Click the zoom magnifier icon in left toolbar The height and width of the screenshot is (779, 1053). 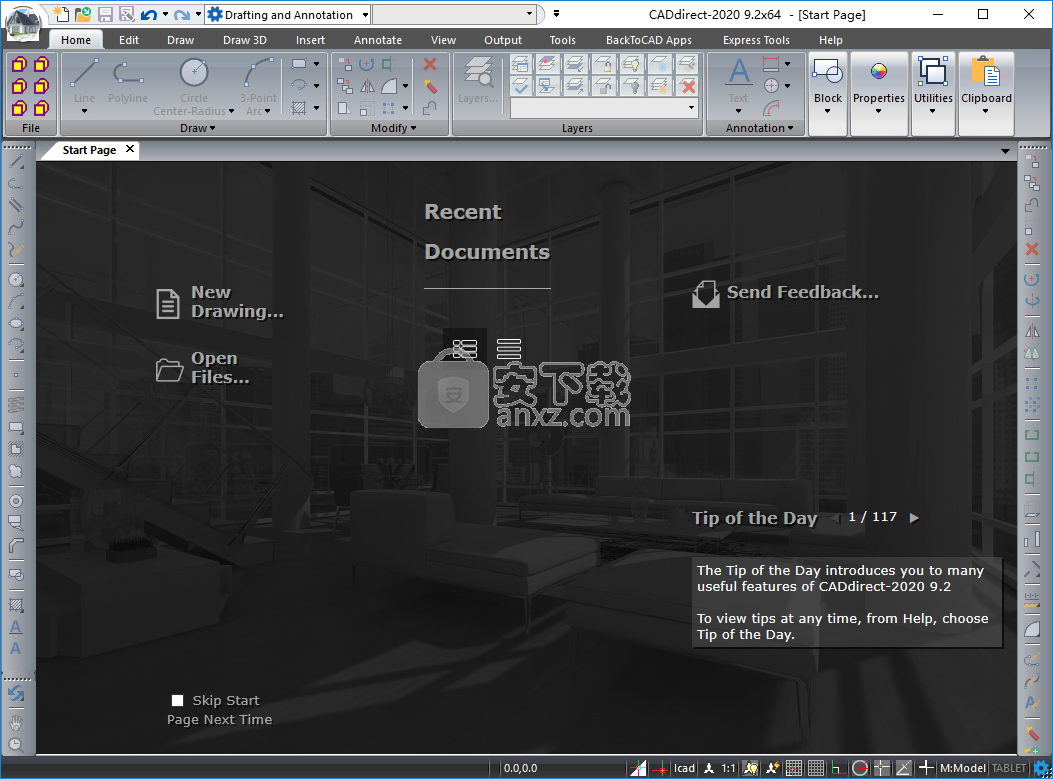click(16, 744)
